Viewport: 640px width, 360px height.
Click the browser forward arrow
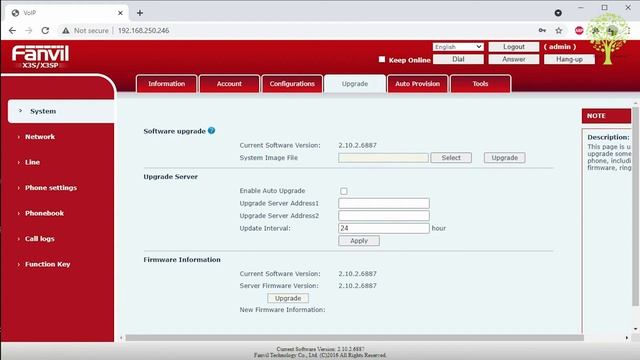click(x=29, y=31)
